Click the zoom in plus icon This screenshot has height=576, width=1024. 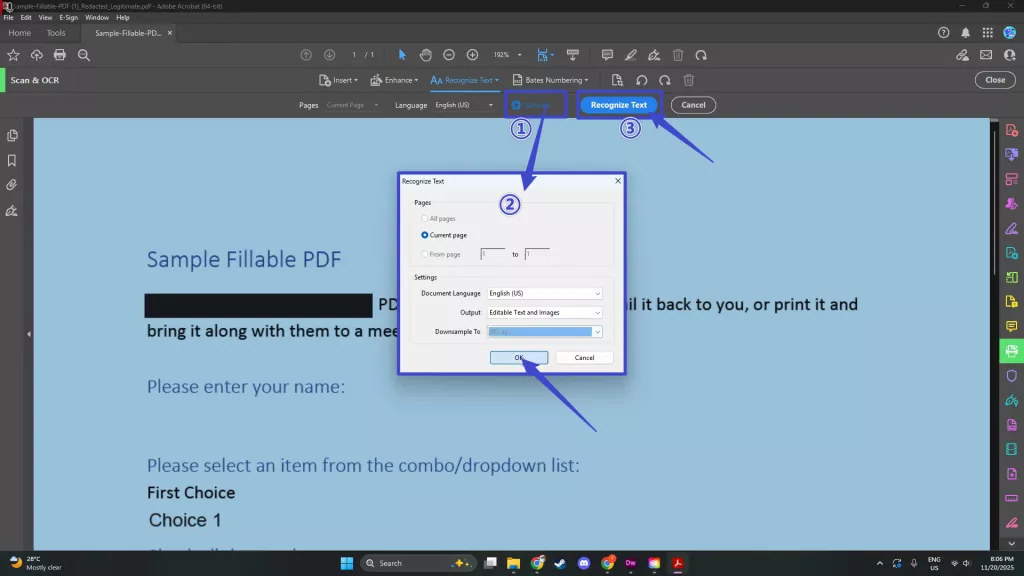tap(472, 55)
